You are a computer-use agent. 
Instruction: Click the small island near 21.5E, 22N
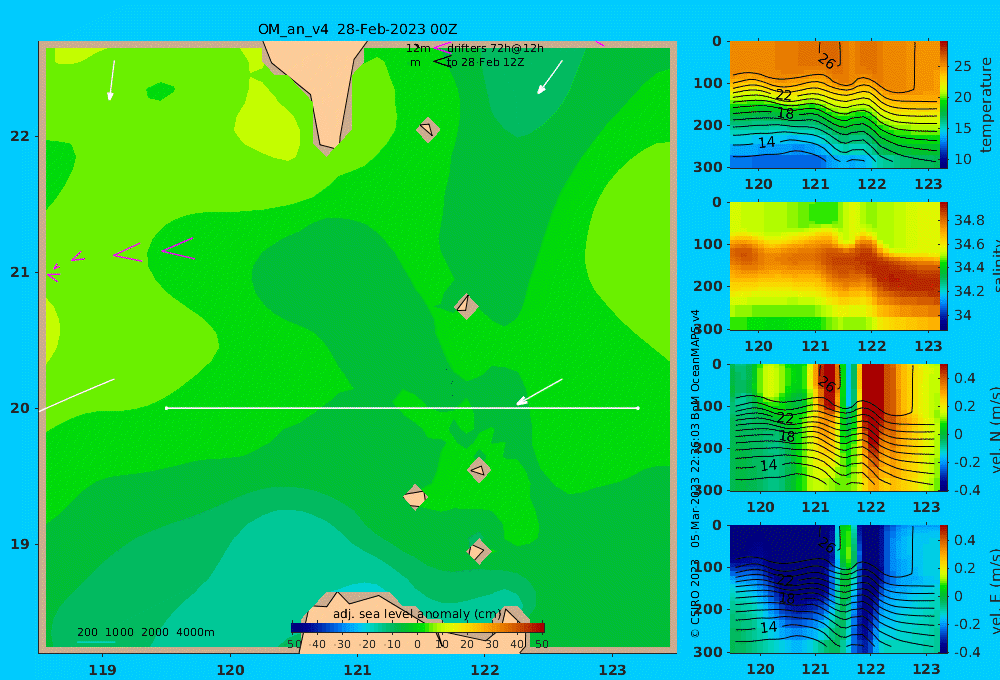[427, 129]
